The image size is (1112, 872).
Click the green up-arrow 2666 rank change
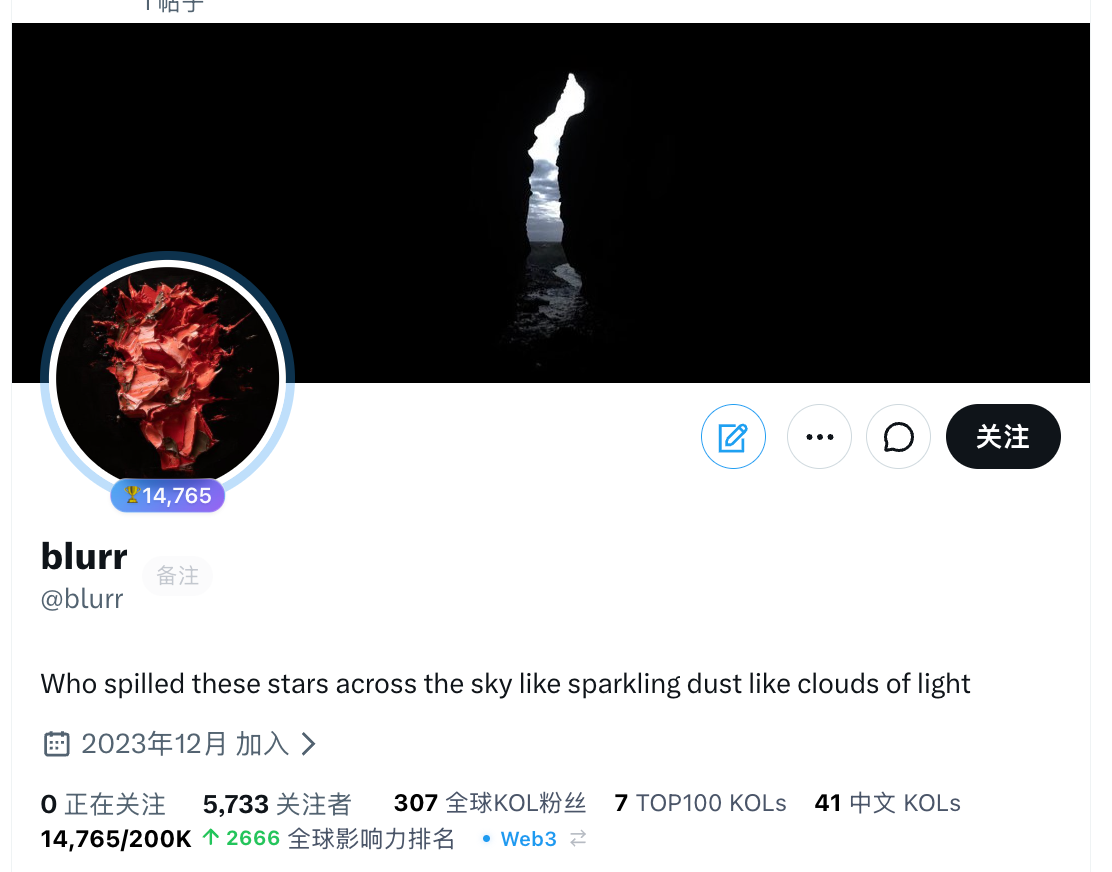(241, 839)
